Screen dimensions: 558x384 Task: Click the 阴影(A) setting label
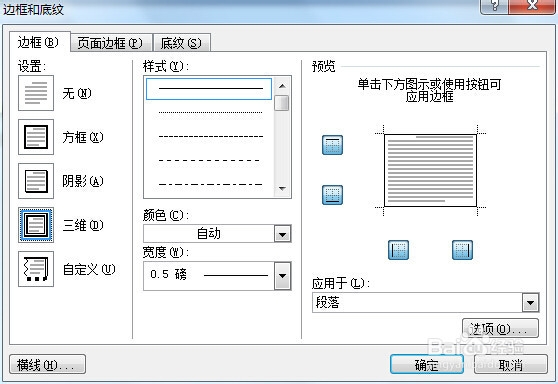click(83, 181)
